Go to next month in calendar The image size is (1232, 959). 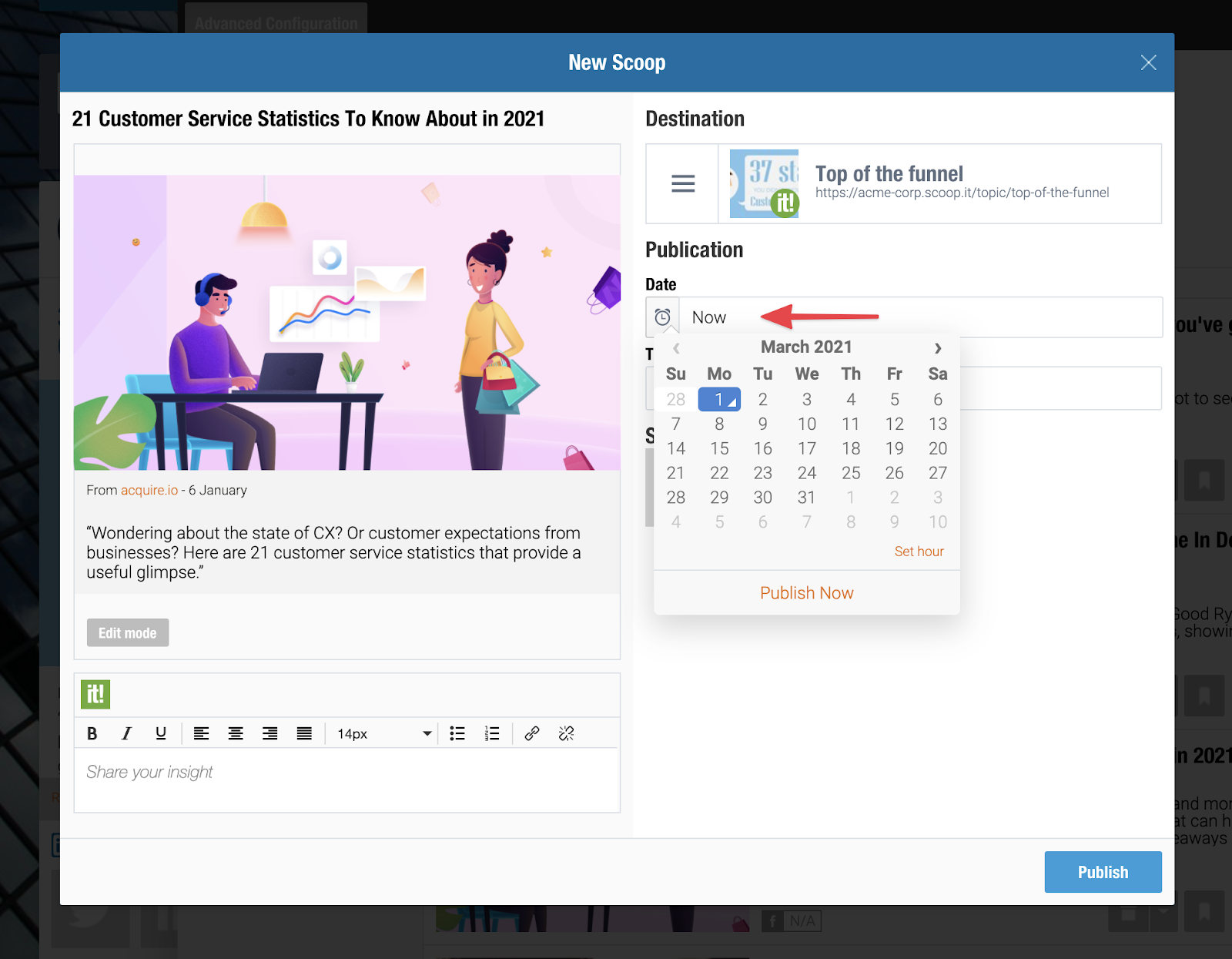(x=938, y=348)
